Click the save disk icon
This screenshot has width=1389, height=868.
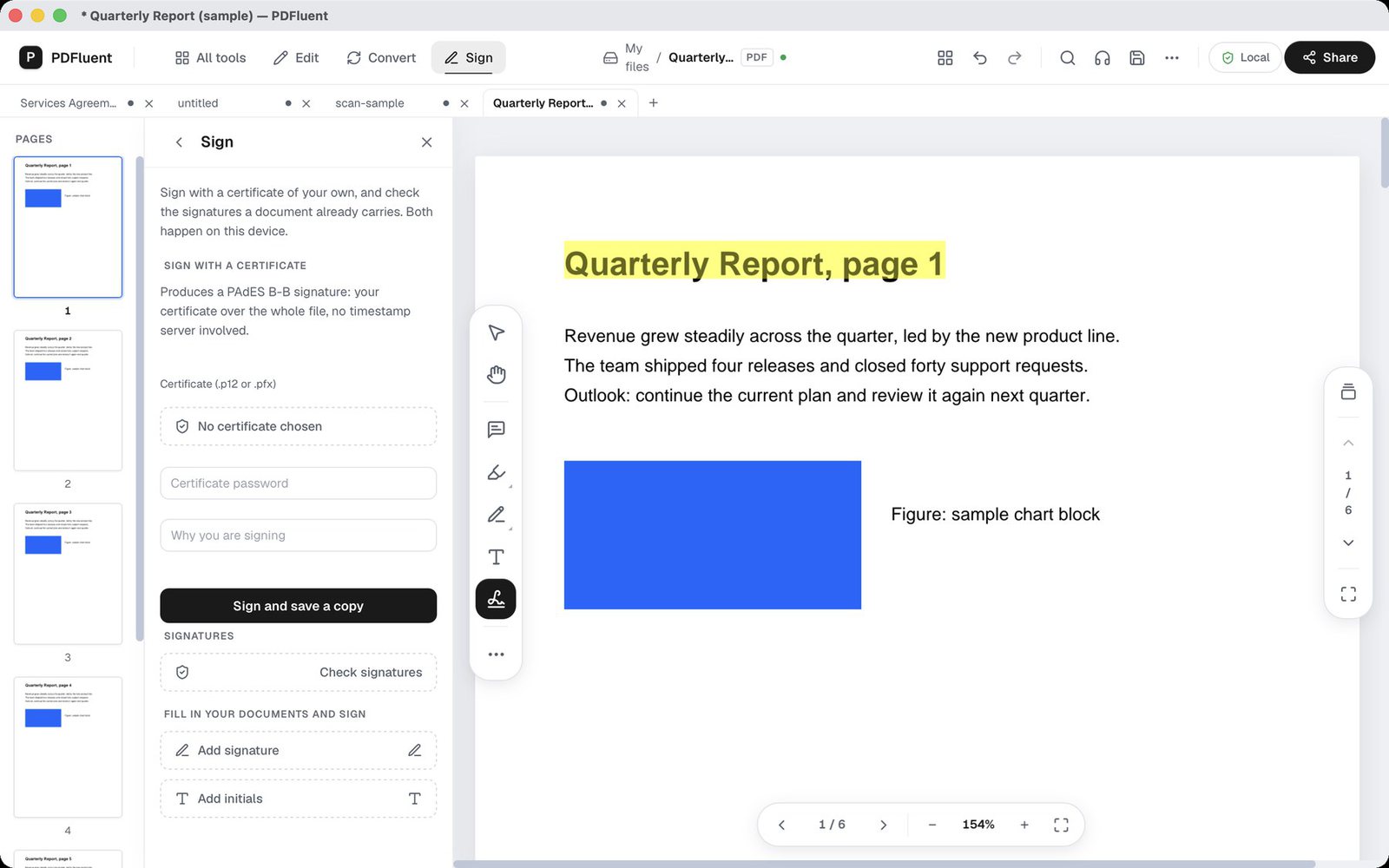pyautogui.click(x=1136, y=58)
